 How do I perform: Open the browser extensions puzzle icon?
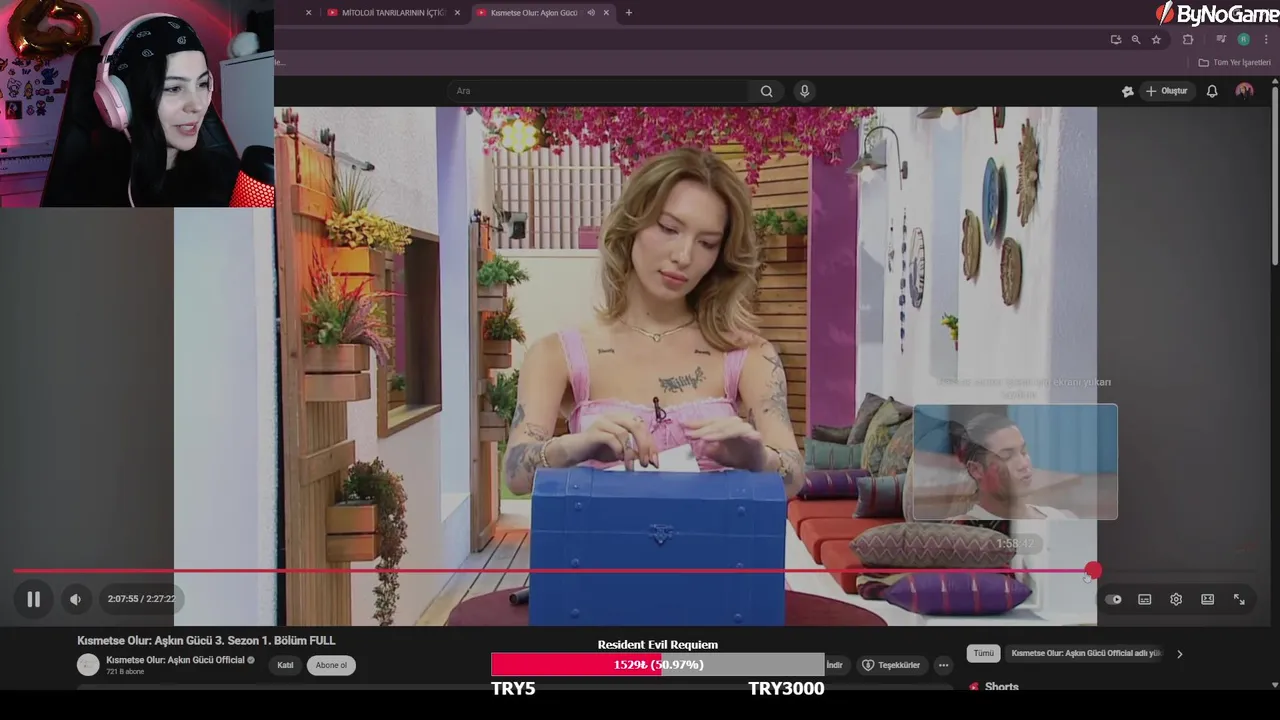1188,40
